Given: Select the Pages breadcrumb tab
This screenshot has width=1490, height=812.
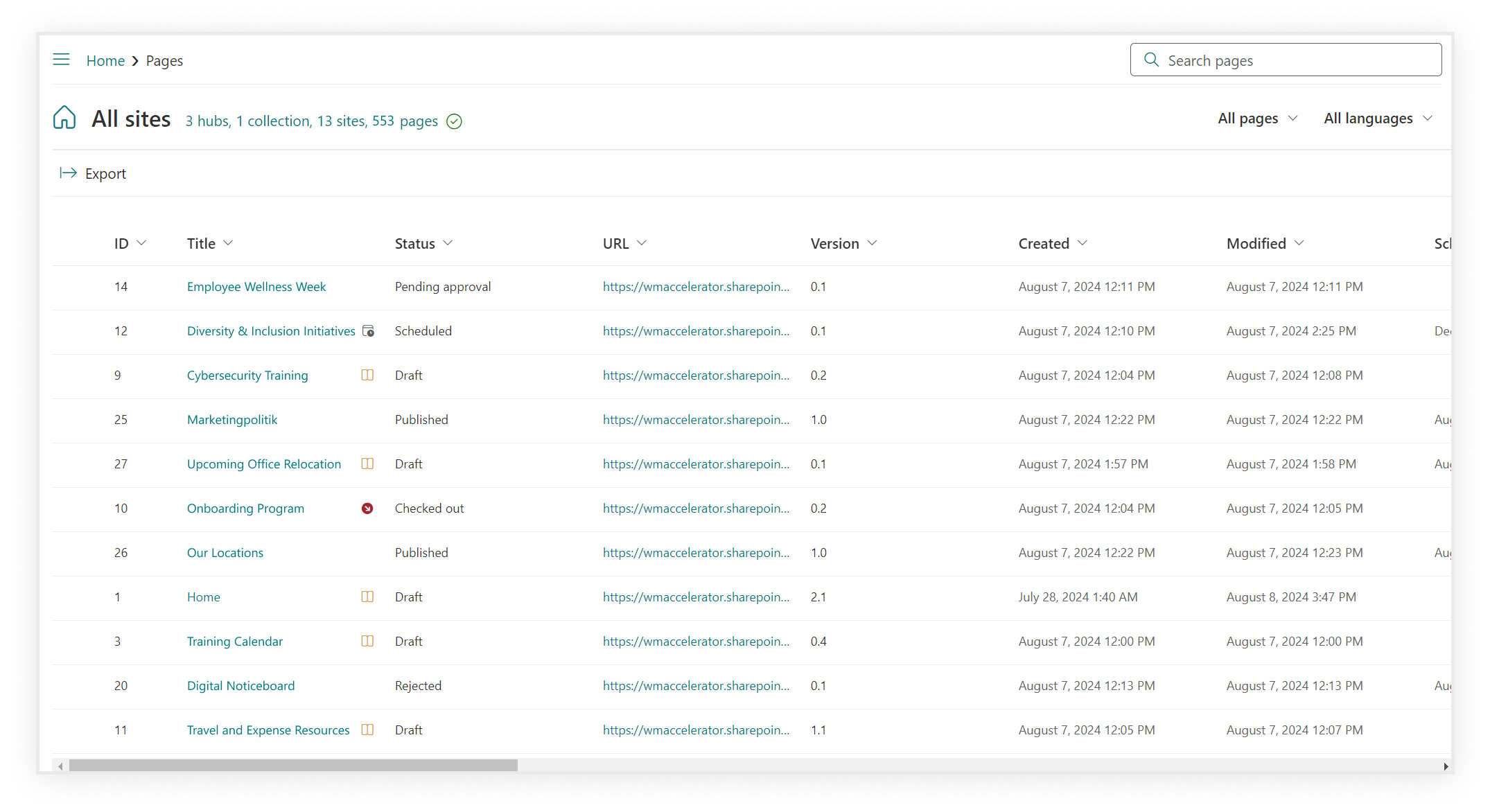Looking at the screenshot, I should (x=164, y=60).
